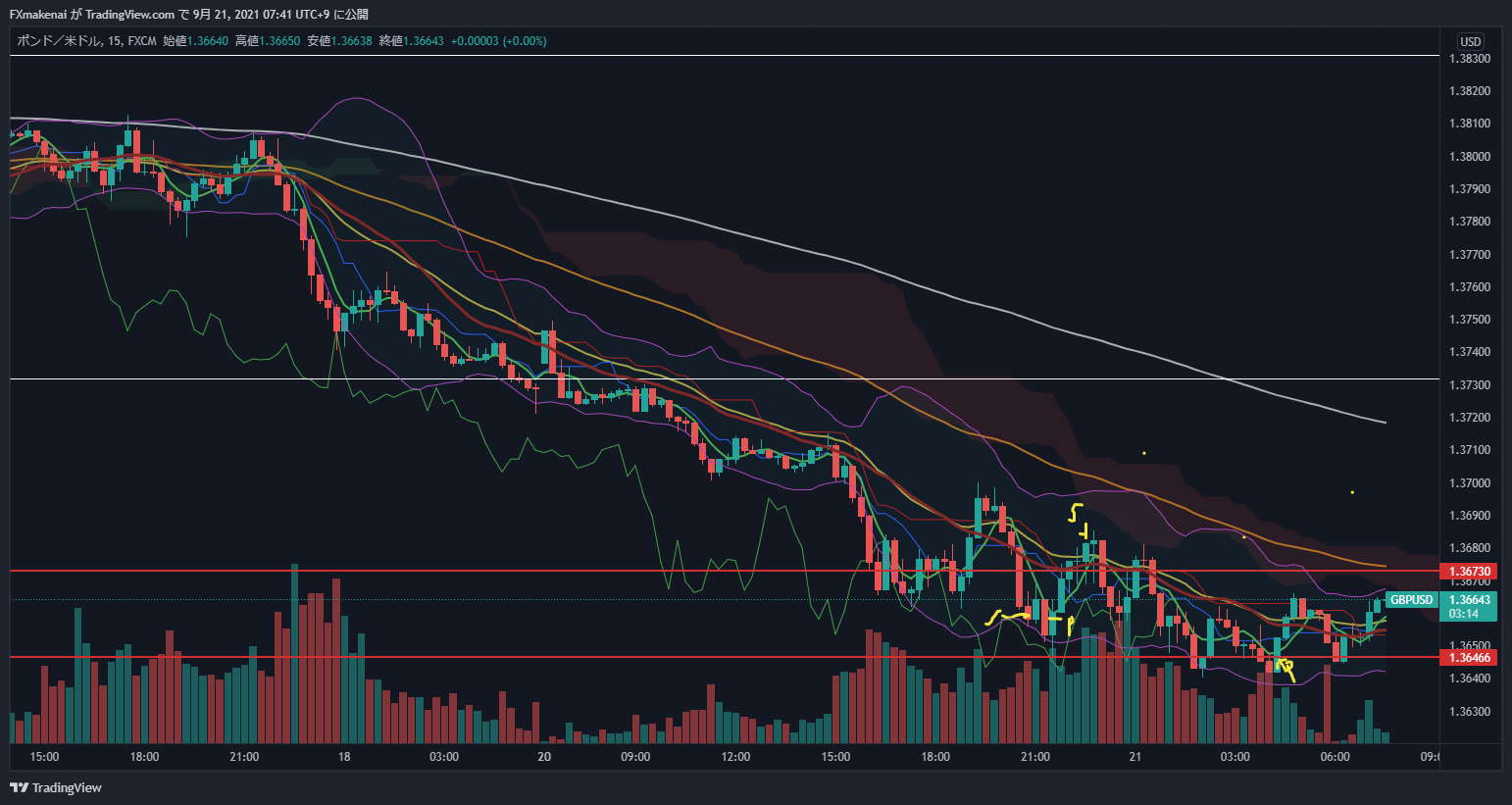Click the green GBPUSD symbol label
The width and height of the screenshot is (1512, 805).
pos(1412,599)
